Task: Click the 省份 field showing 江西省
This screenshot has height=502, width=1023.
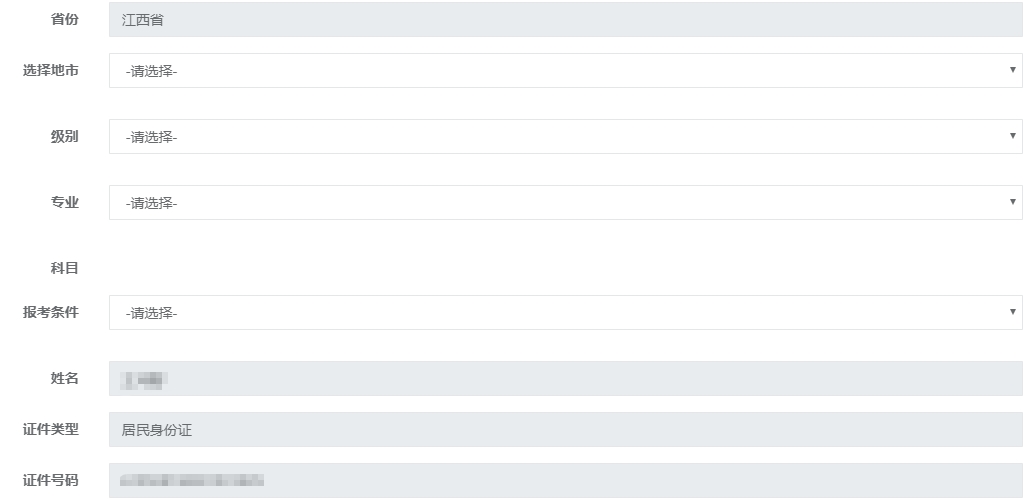Action: tap(565, 20)
